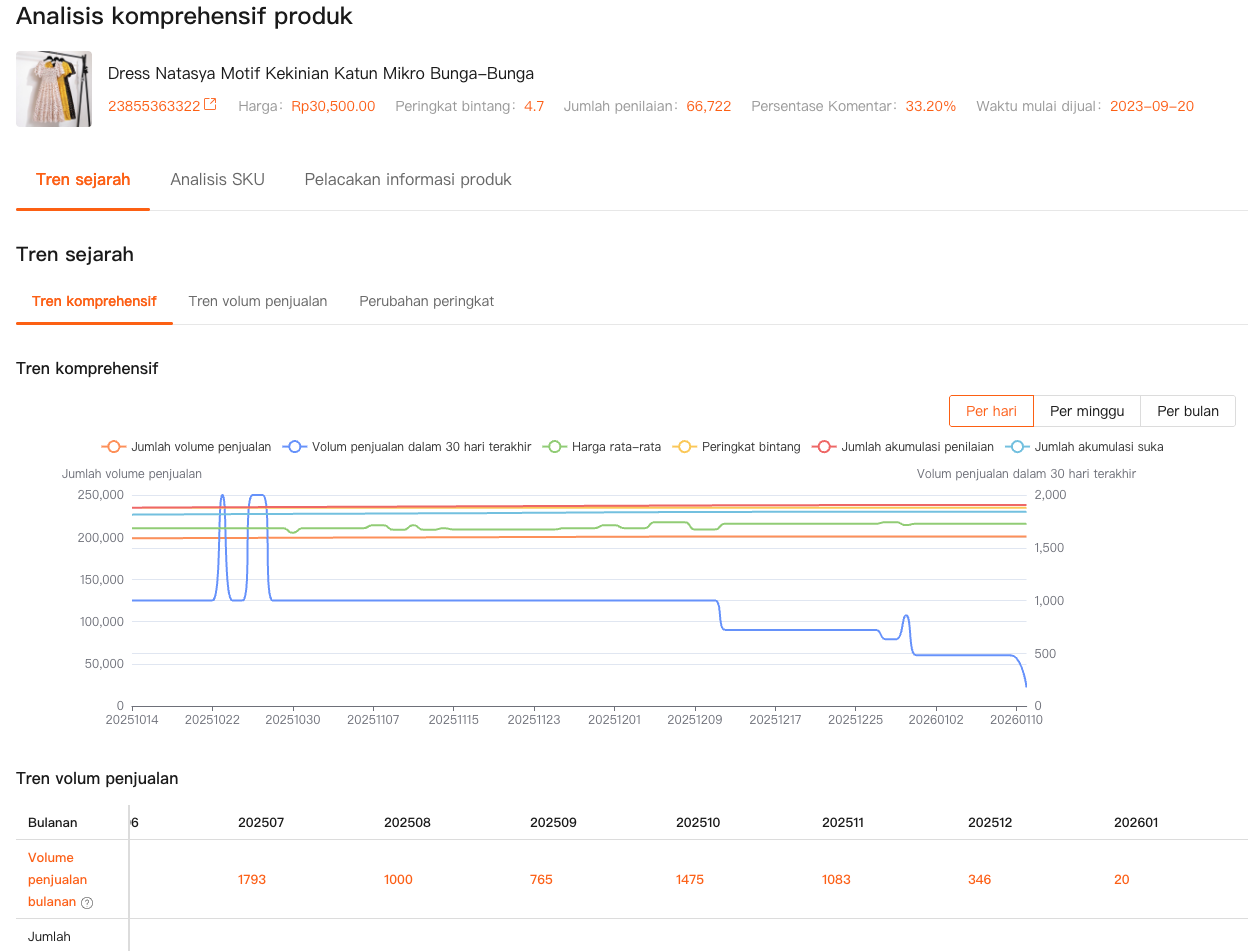Switch chart to Per minggu
Screen dimensions: 1260x951
click(x=1087, y=411)
